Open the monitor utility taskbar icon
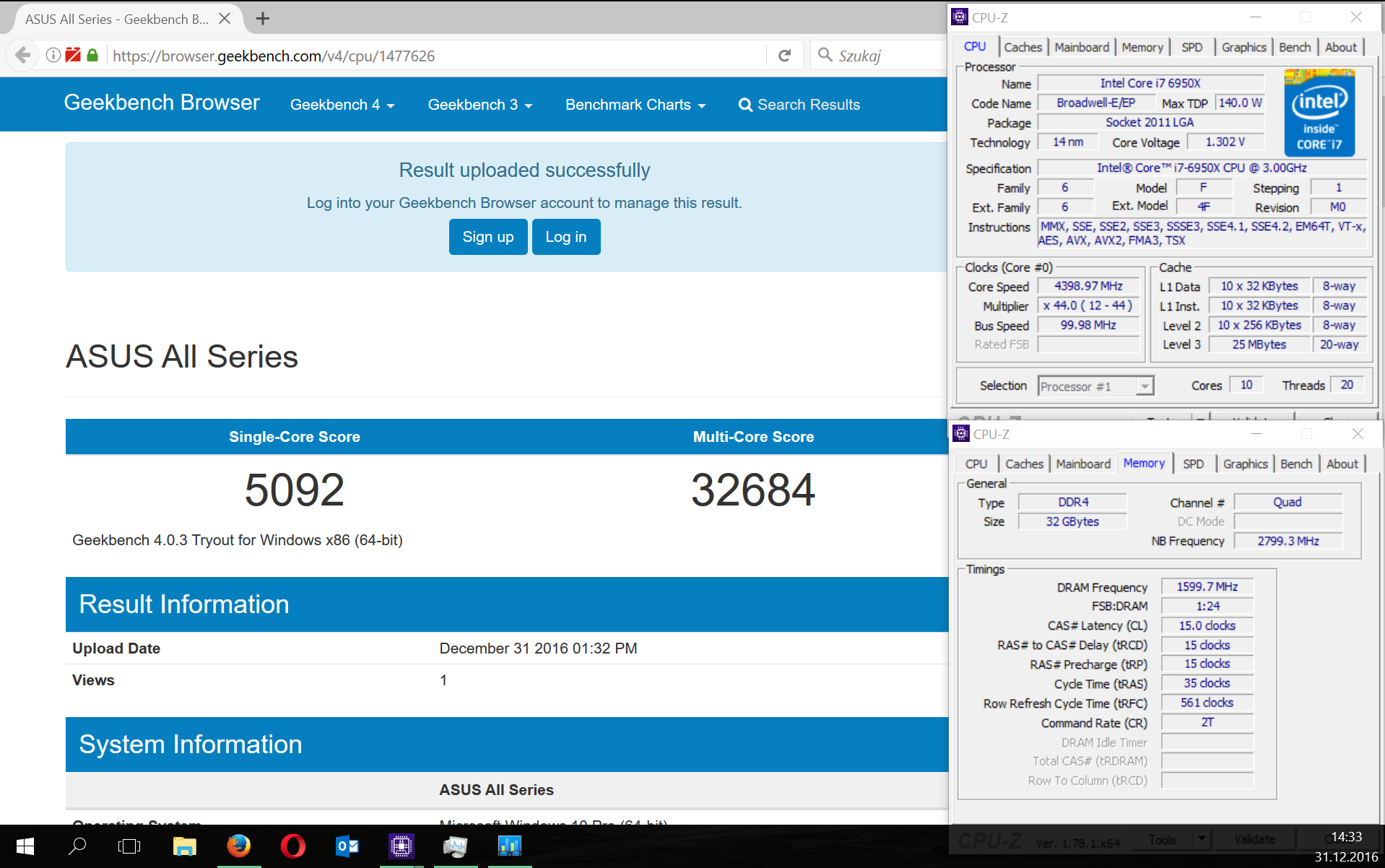1385x868 pixels. pyautogui.click(x=455, y=846)
